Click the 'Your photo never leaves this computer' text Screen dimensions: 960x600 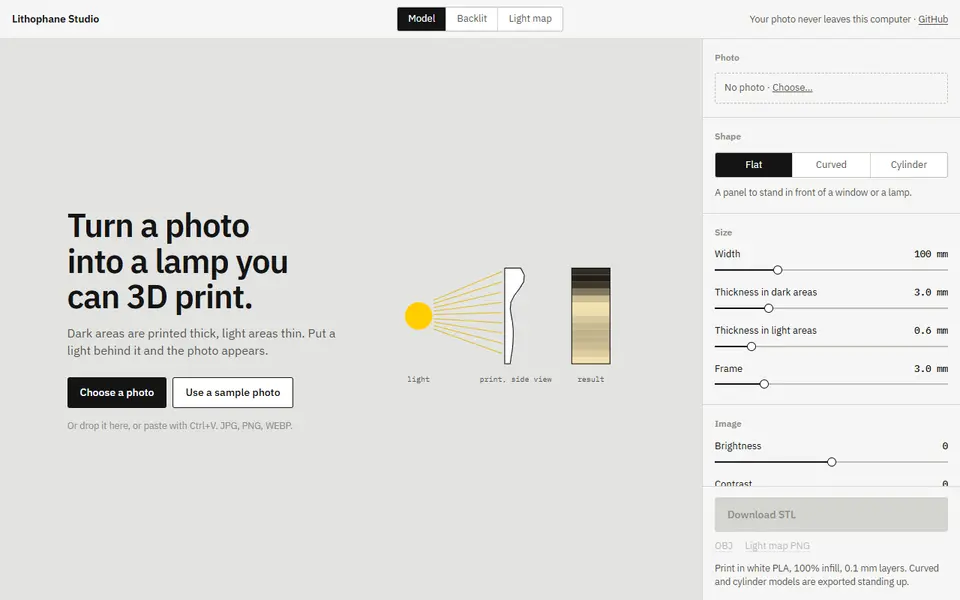click(830, 19)
